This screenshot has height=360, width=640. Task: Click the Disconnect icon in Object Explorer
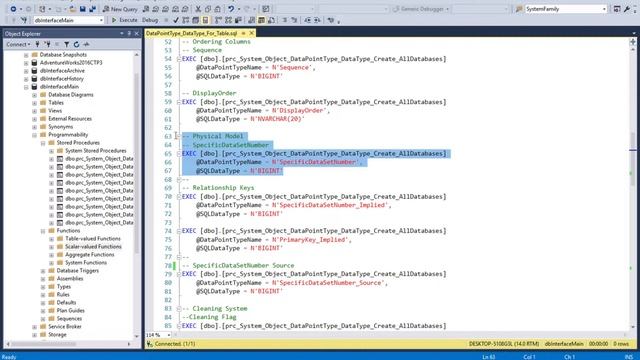tap(48, 44)
